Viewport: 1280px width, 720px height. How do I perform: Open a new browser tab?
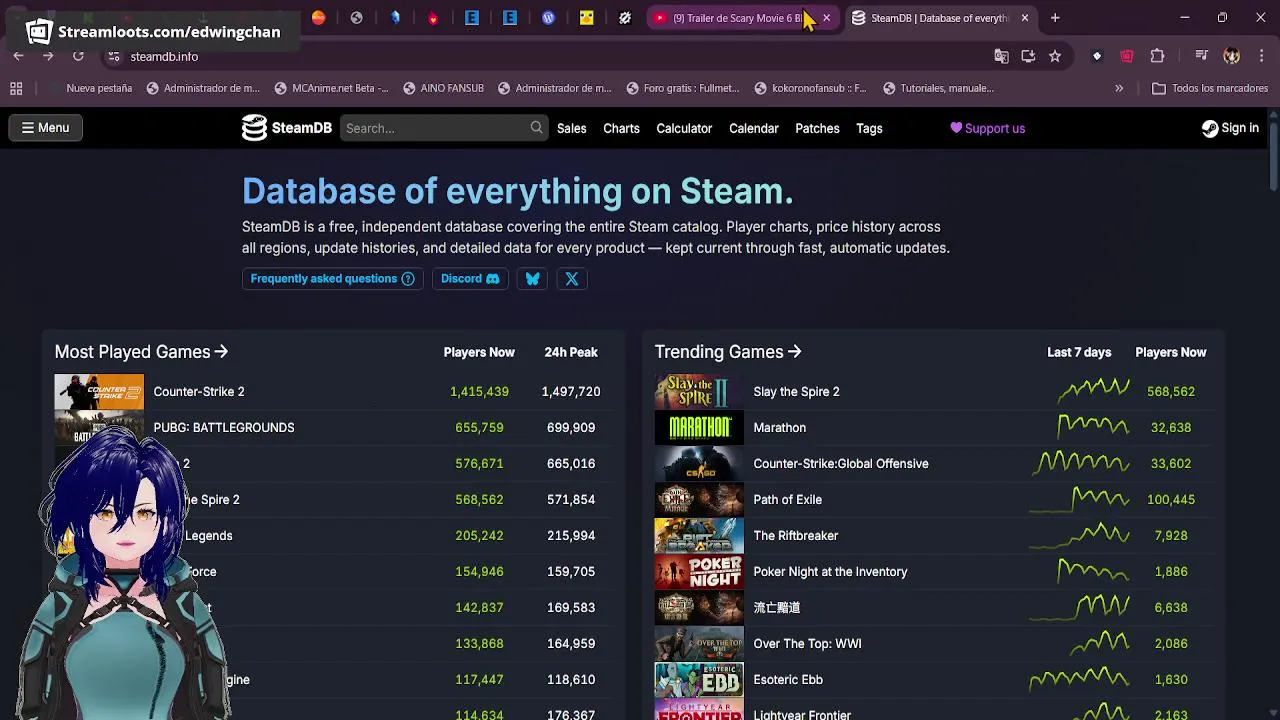click(1055, 18)
